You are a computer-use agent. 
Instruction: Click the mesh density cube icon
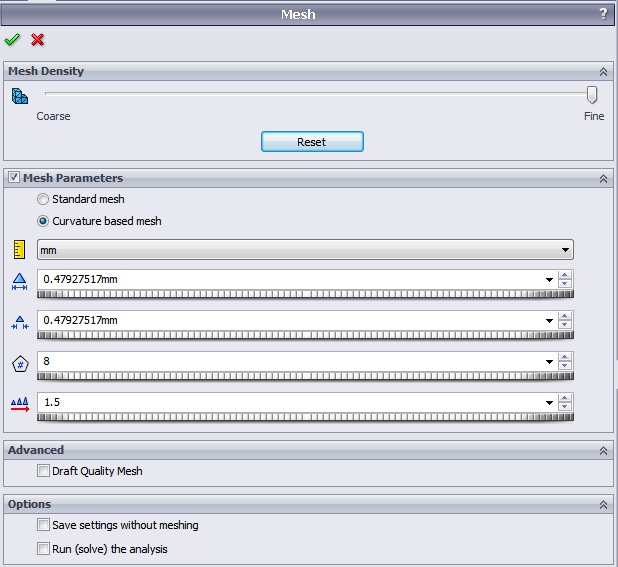(20, 96)
